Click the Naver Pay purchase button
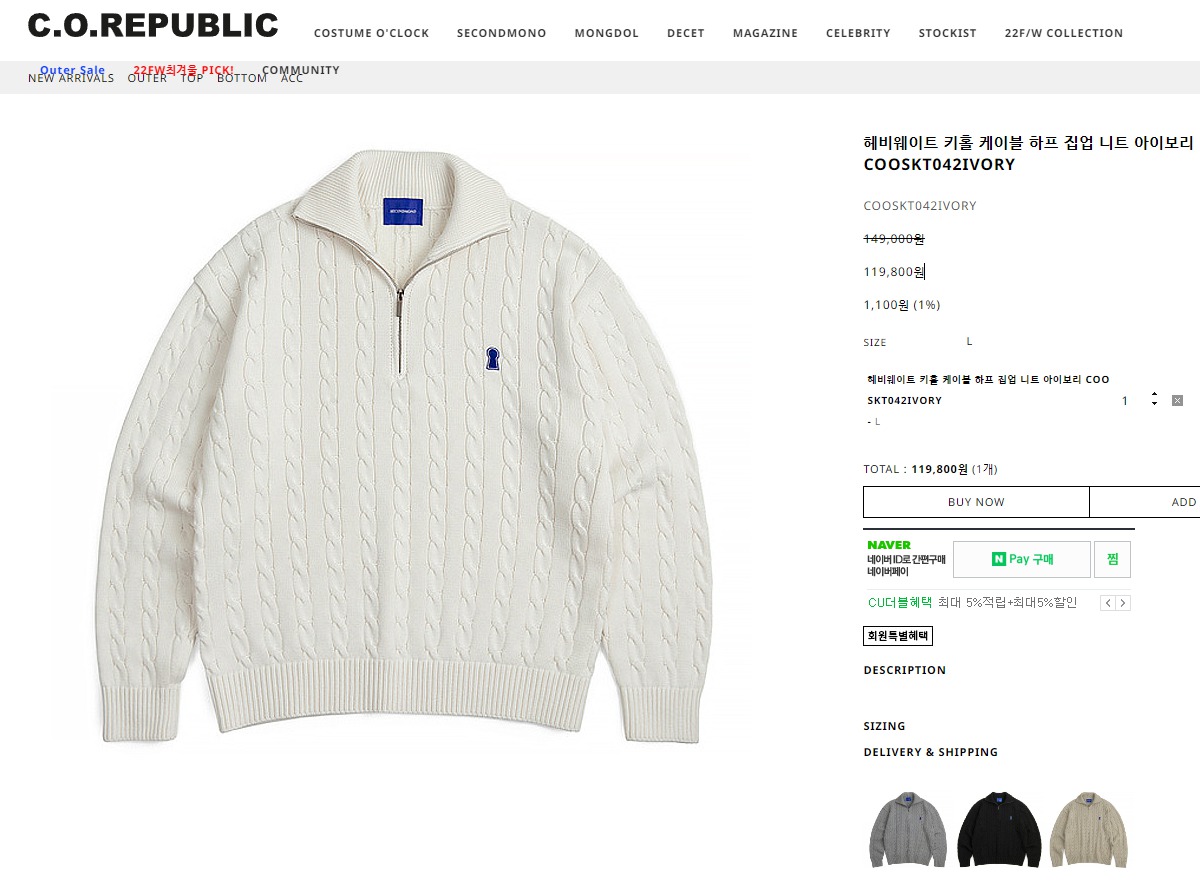The image size is (1200, 892). (x=1021, y=559)
